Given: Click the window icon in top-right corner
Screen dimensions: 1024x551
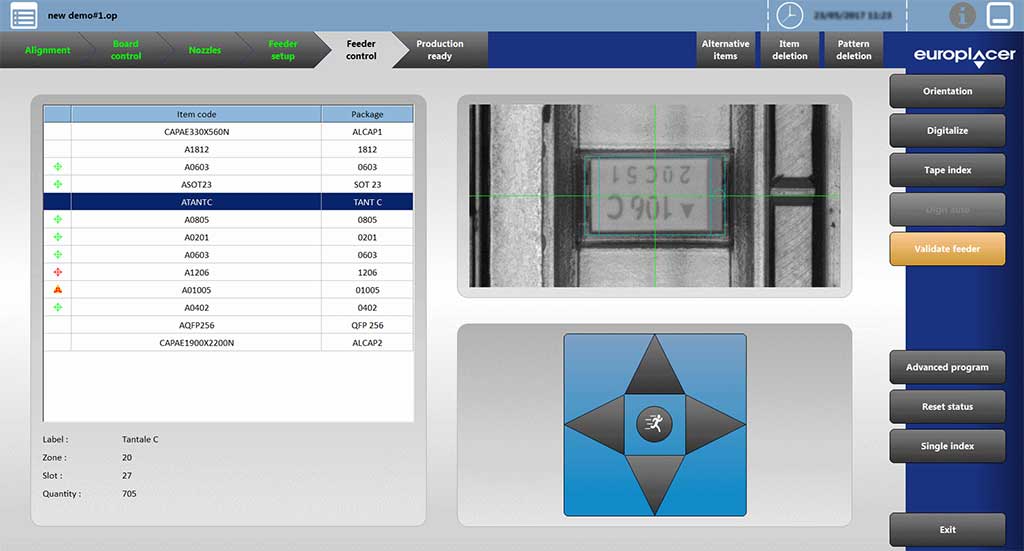Looking at the screenshot, I should coord(1000,15).
